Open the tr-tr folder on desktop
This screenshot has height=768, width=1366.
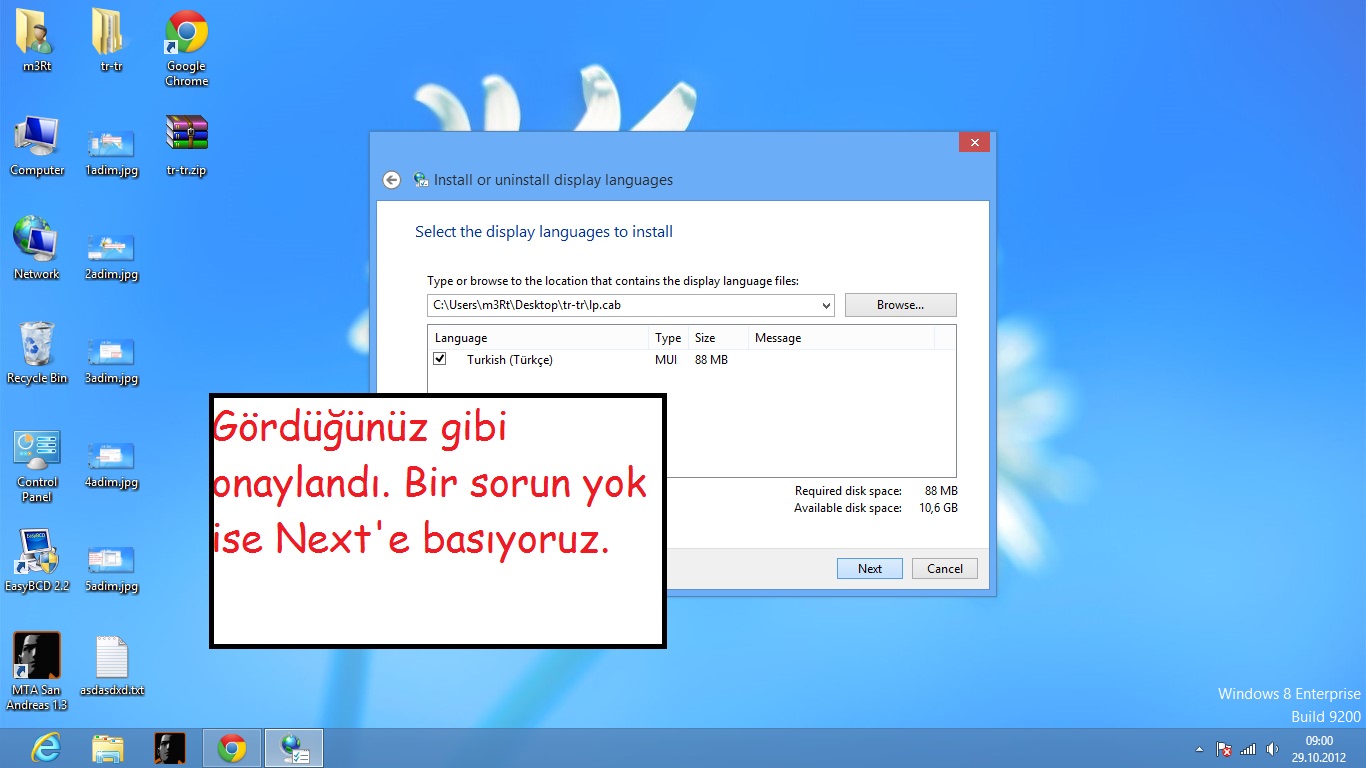point(111,40)
